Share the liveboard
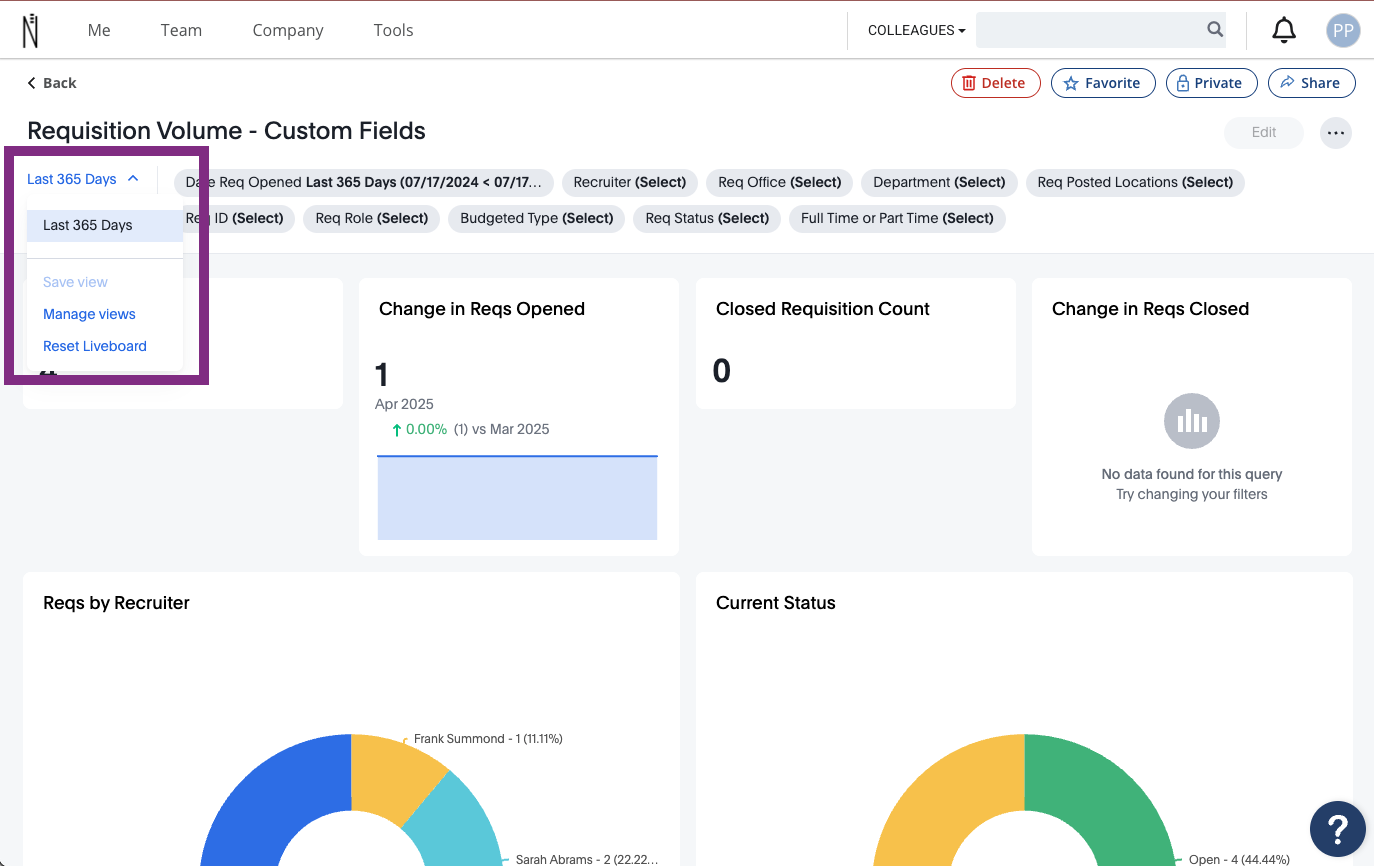 tap(1312, 83)
